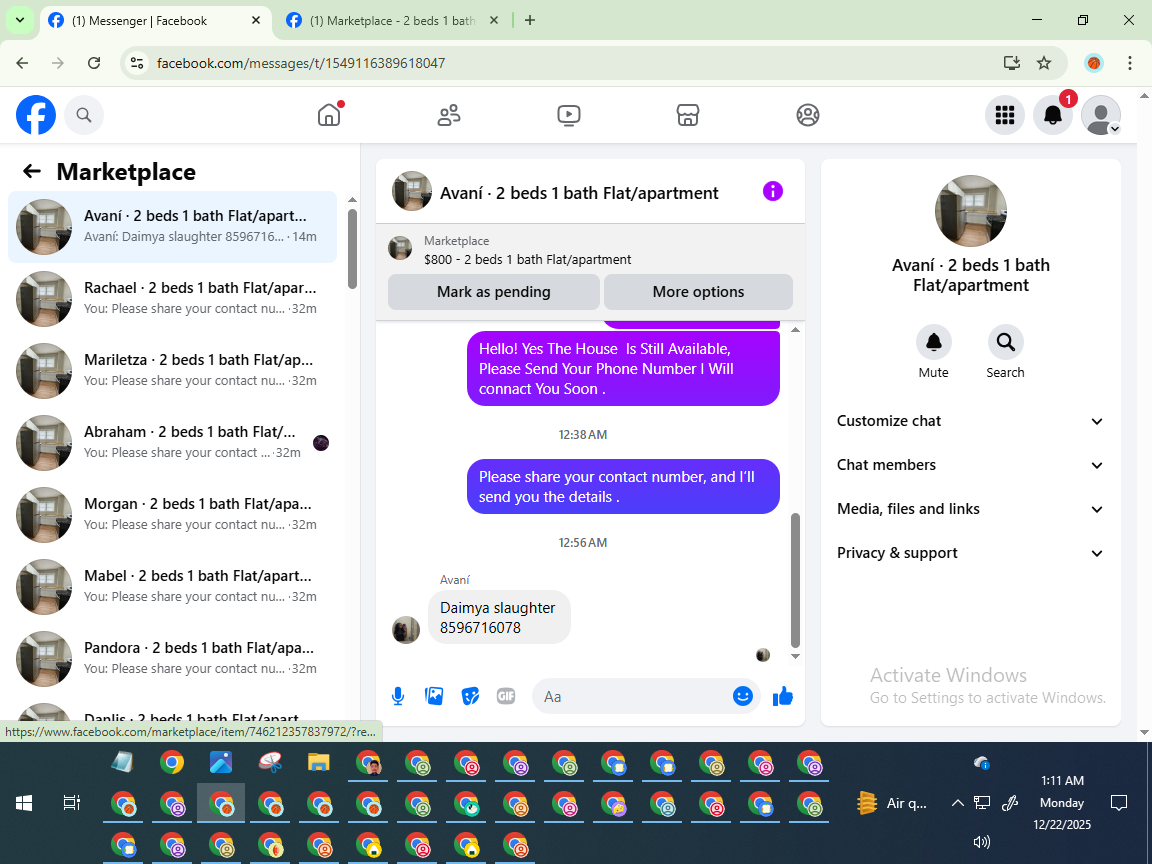
Task: Open File Explorer from the taskbar
Action: pyautogui.click(x=318, y=763)
